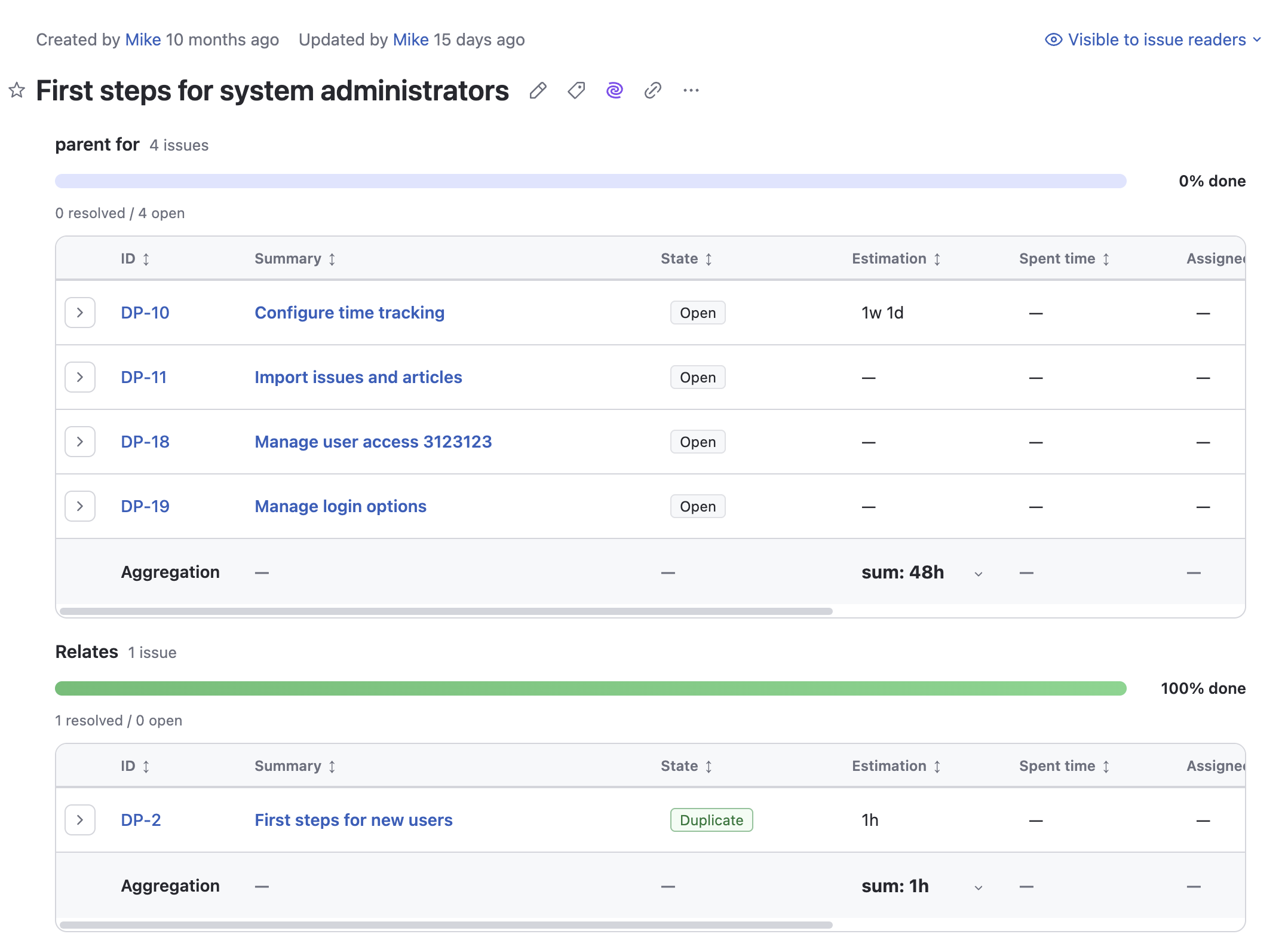The width and height of the screenshot is (1288, 943).
Task: Click the Duplicate state badge on DP-2
Action: tap(711, 820)
